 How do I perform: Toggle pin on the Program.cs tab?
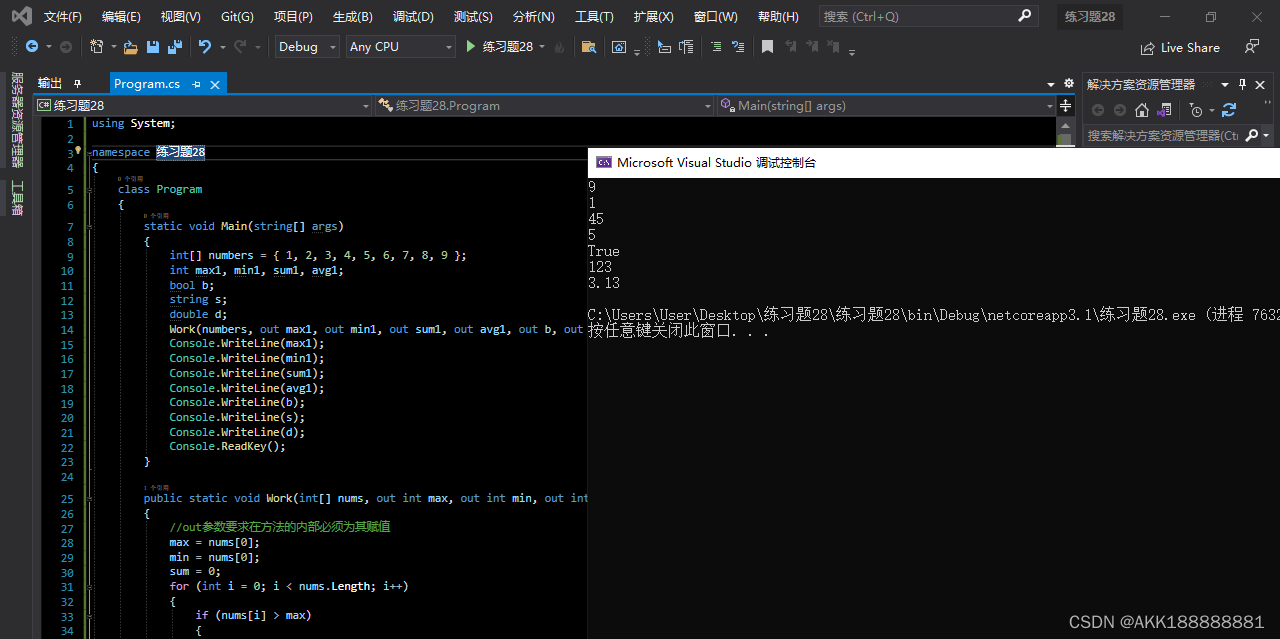coord(196,84)
